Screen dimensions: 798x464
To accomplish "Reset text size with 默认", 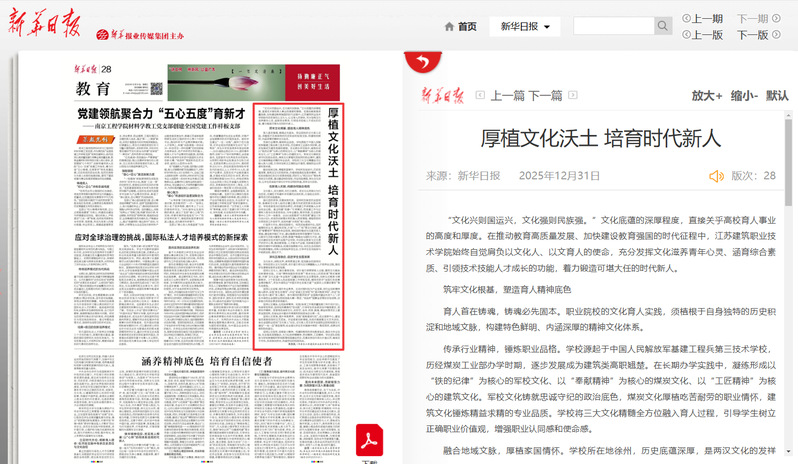I will [777, 96].
